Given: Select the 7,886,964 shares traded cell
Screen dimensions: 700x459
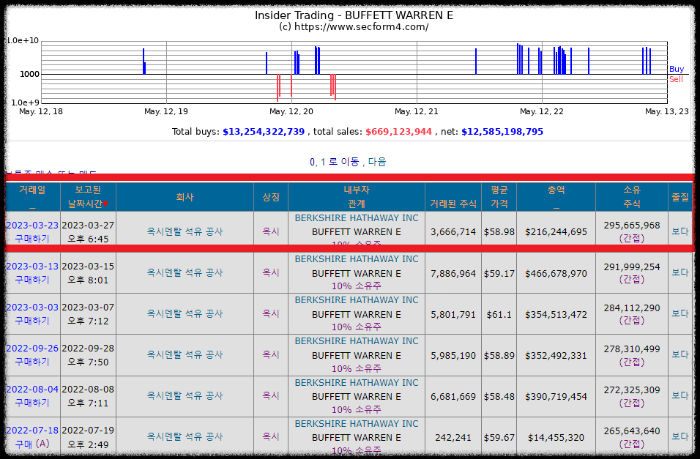Looking at the screenshot, I should 453,273.
